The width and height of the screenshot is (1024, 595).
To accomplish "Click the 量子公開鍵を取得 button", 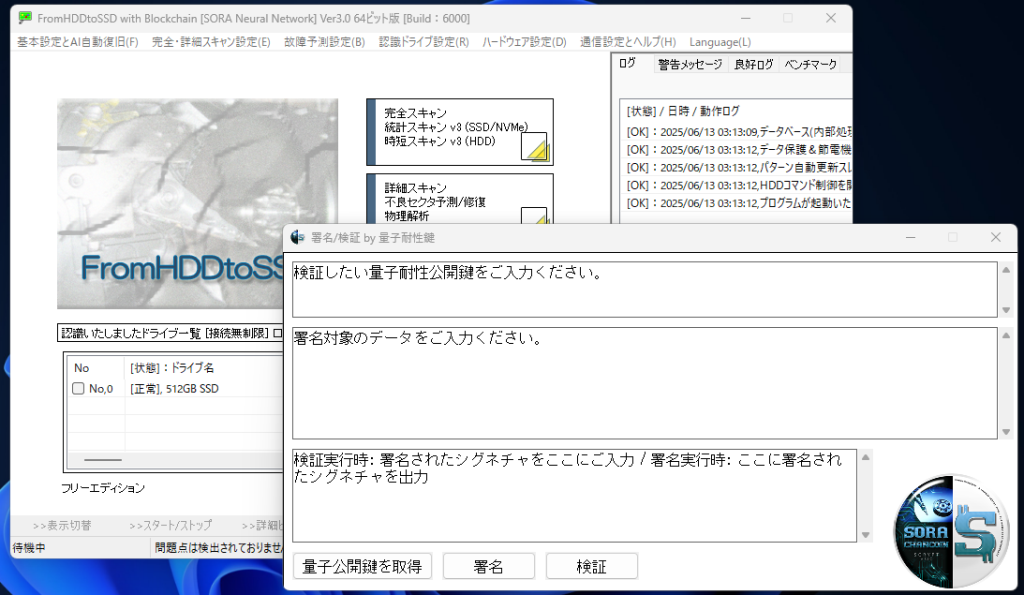I will (x=362, y=566).
